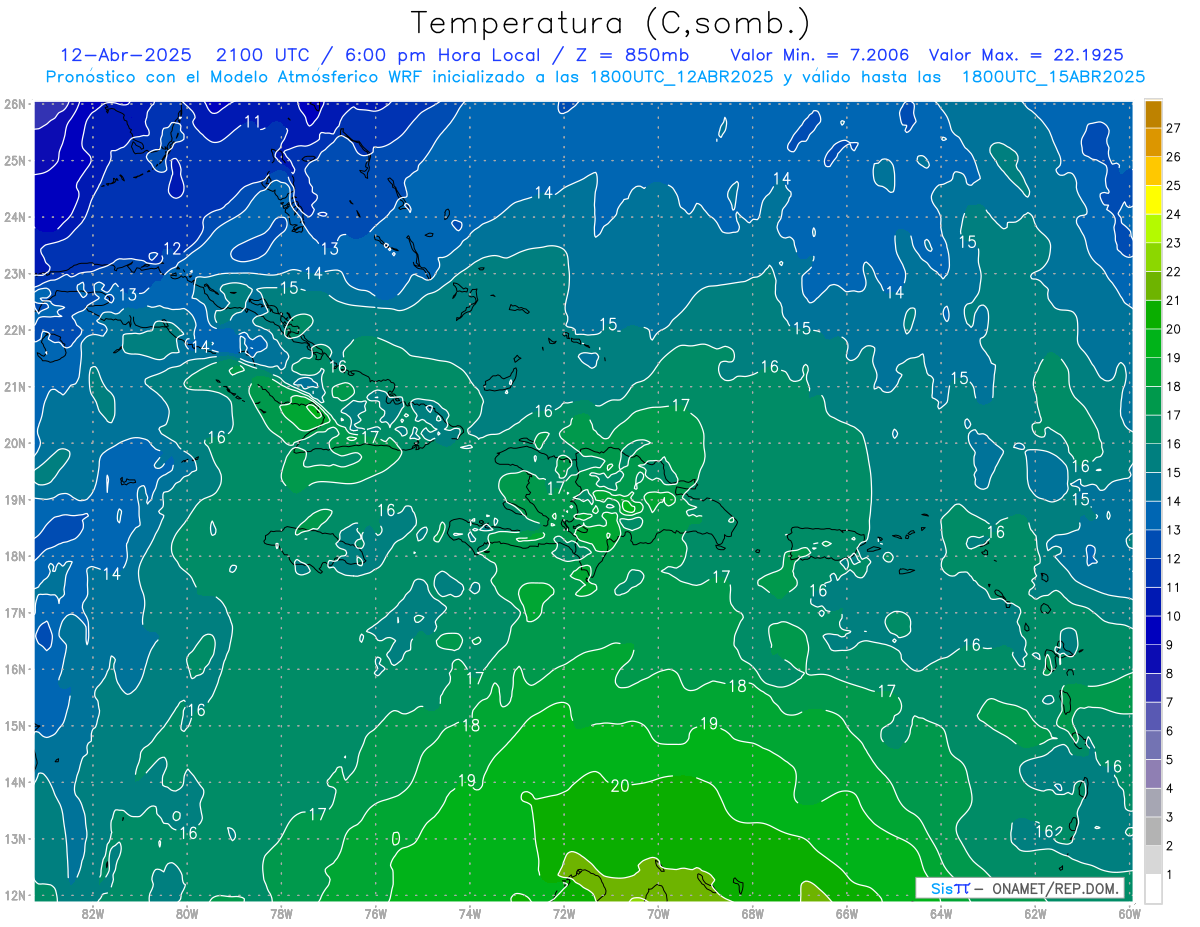Image resolution: width=1200 pixels, height=927 pixels.
Task: Select the "18N" latitude axis label
Action: point(14,556)
